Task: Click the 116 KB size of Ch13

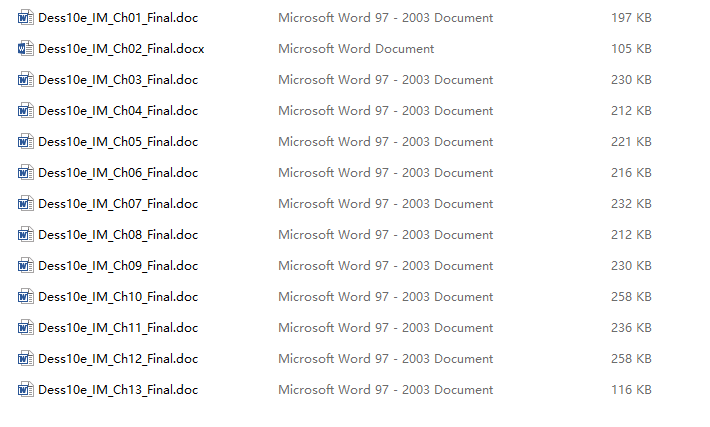Action: [631, 390]
